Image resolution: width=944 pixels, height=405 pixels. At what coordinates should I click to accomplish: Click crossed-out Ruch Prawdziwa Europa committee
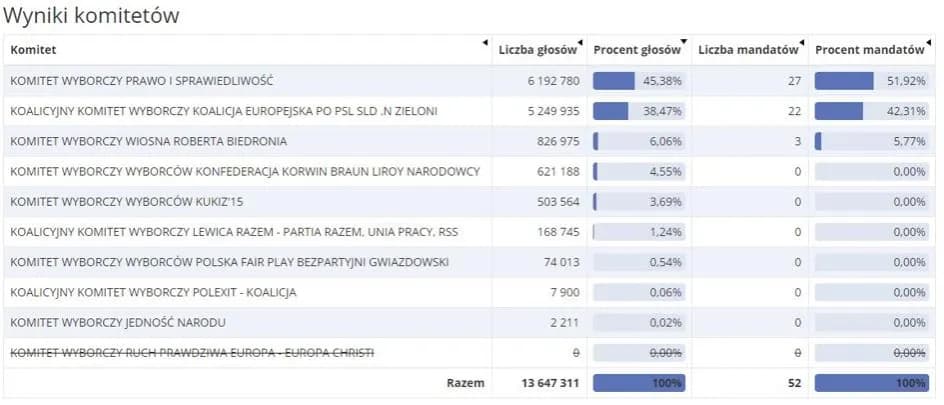pyautogui.click(x=193, y=353)
